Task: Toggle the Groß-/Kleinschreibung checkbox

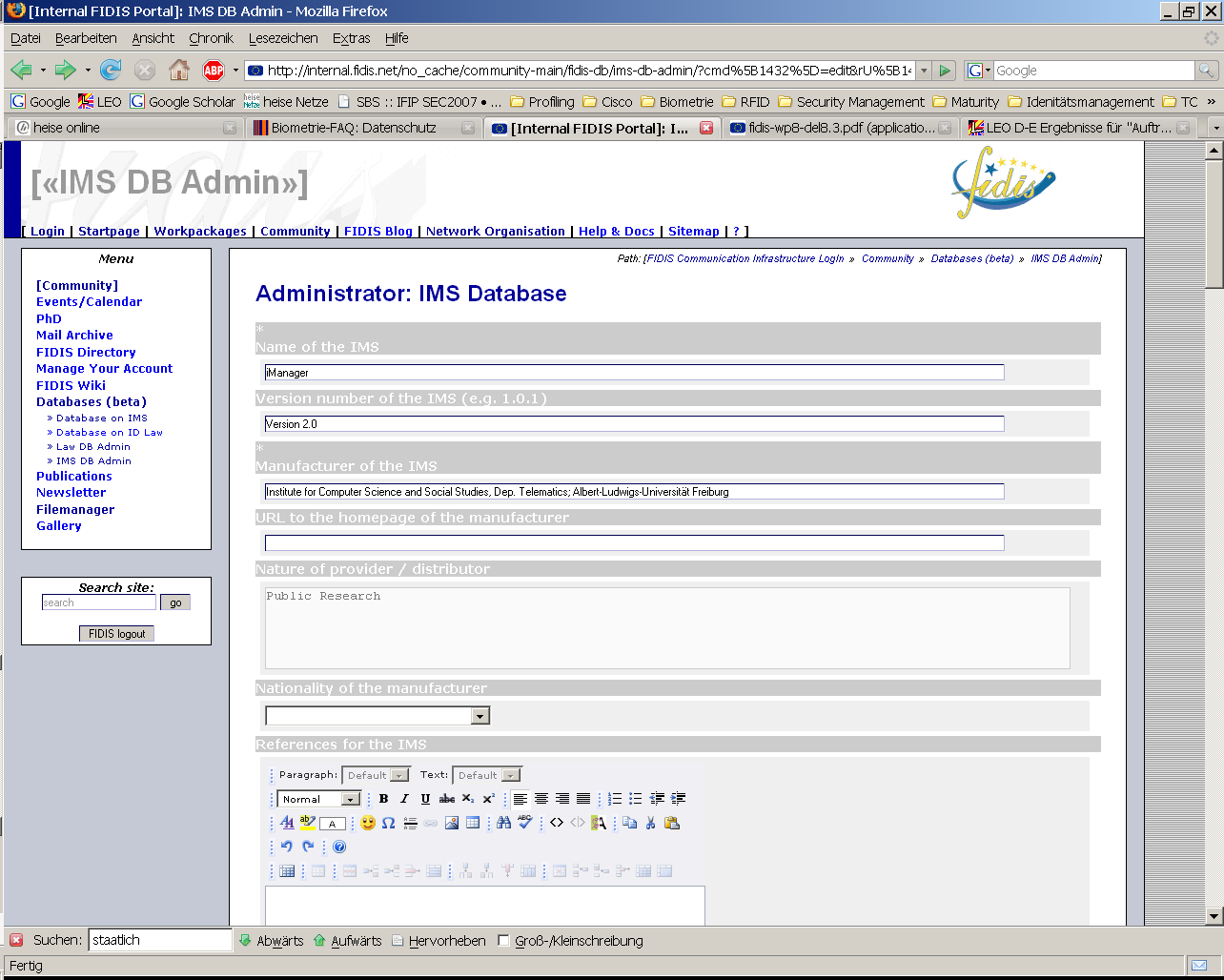Action: pos(504,941)
